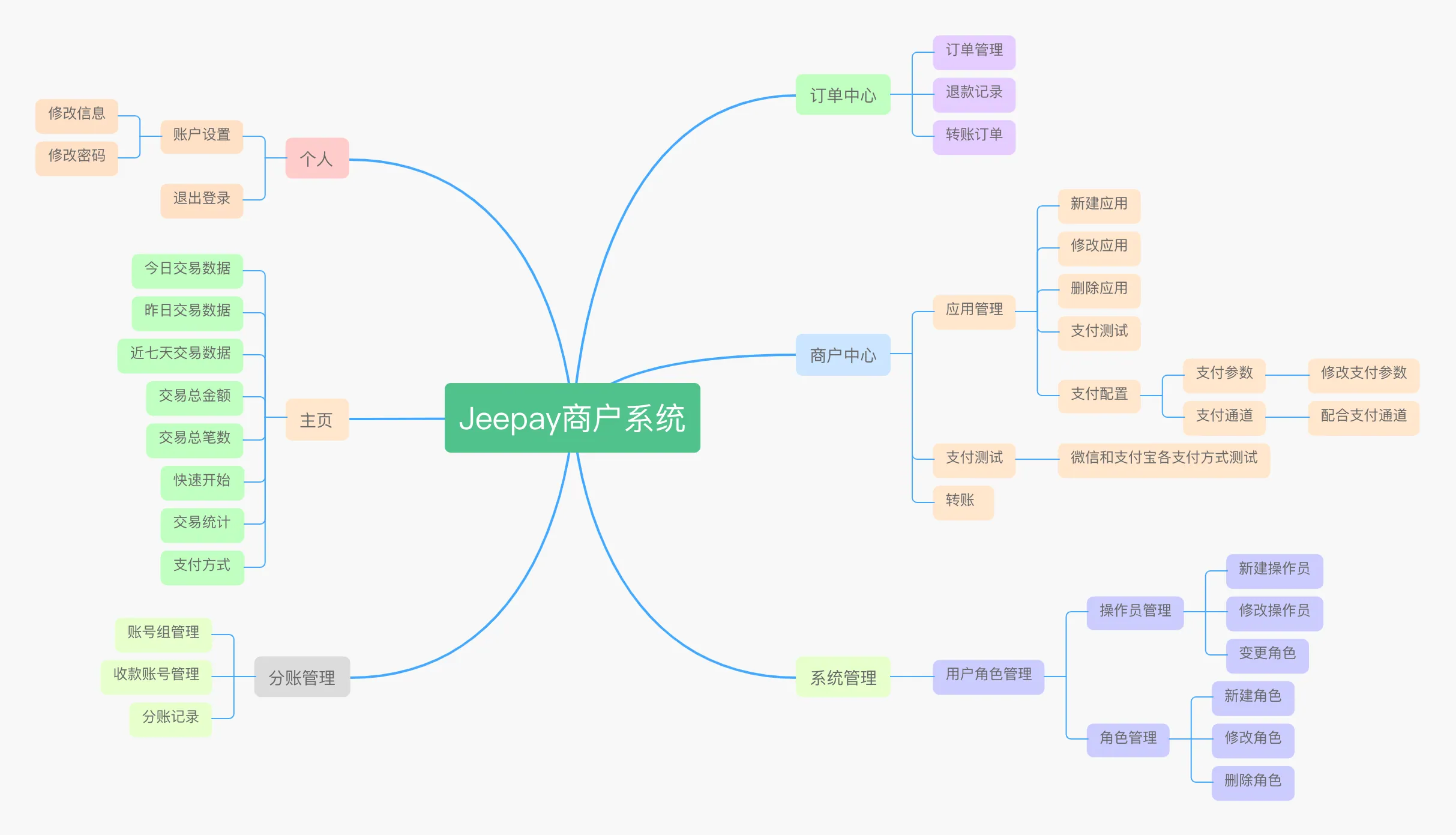
Task: Select the 分账记录 node
Action: [x=170, y=719]
